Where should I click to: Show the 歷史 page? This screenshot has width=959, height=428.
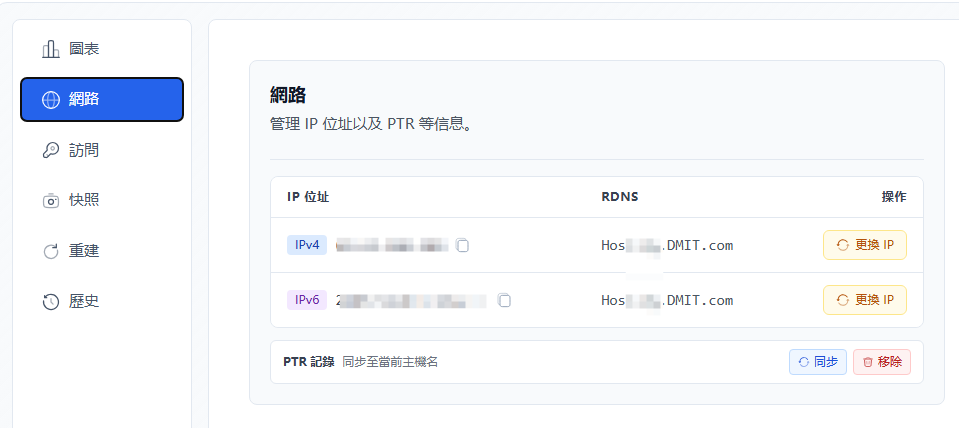(84, 301)
